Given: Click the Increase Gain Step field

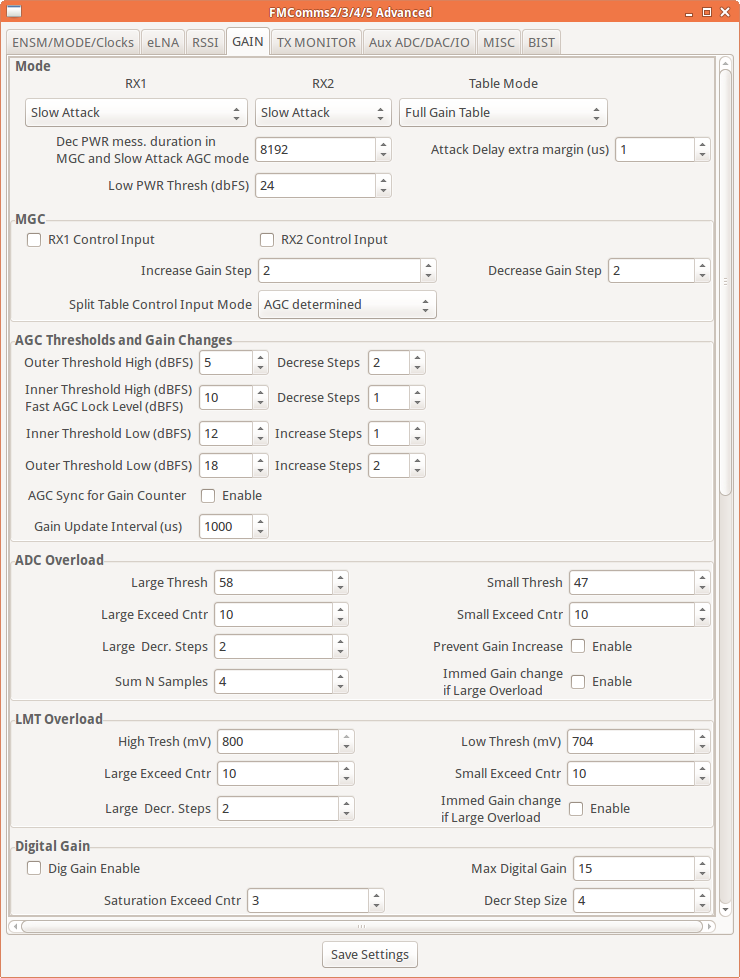Looking at the screenshot, I should tap(339, 271).
